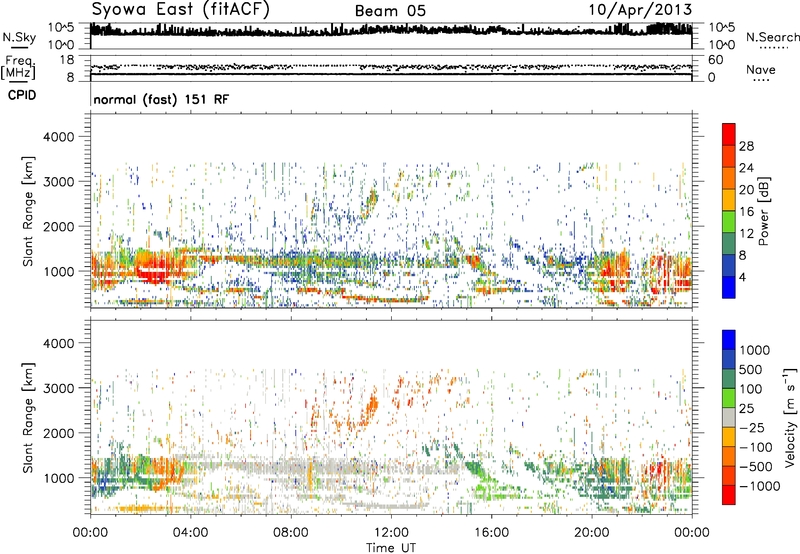Click the '-1000' tick on Velocity colorbar

coord(759,486)
